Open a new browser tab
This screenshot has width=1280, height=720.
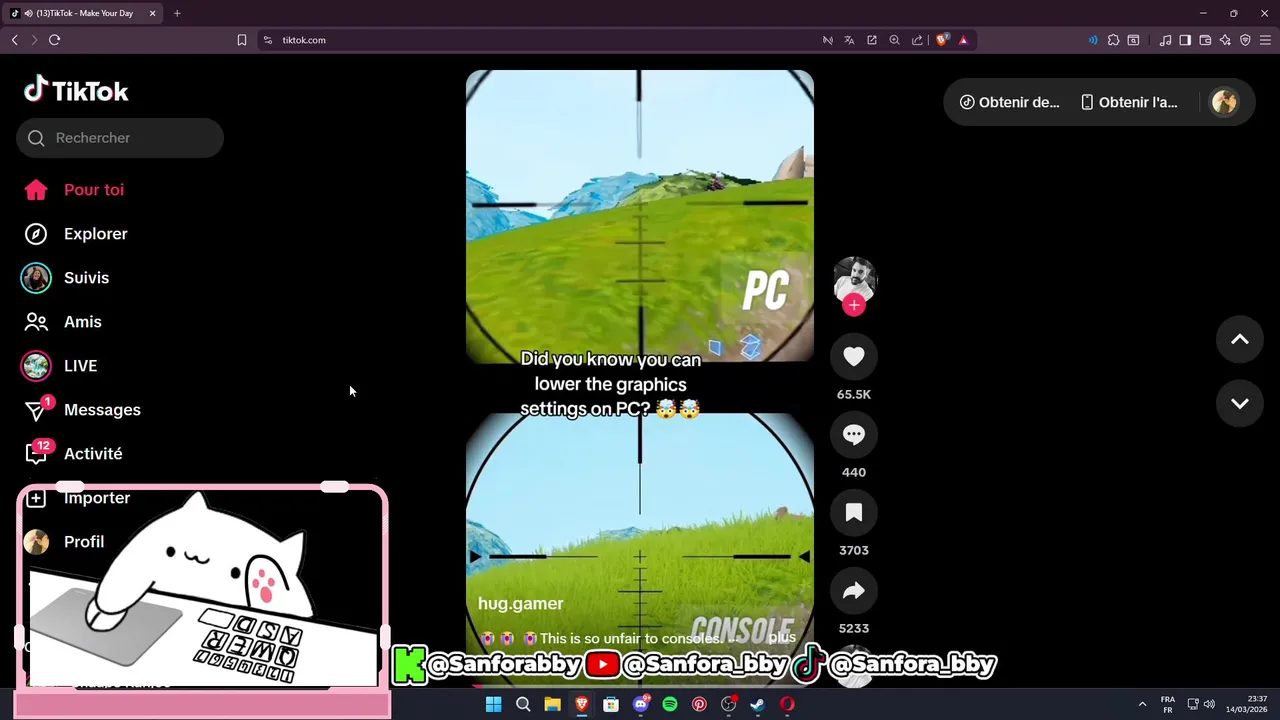(177, 13)
